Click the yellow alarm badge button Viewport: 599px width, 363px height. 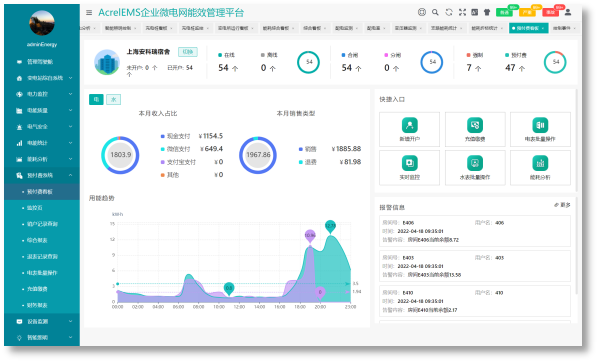coord(527,12)
